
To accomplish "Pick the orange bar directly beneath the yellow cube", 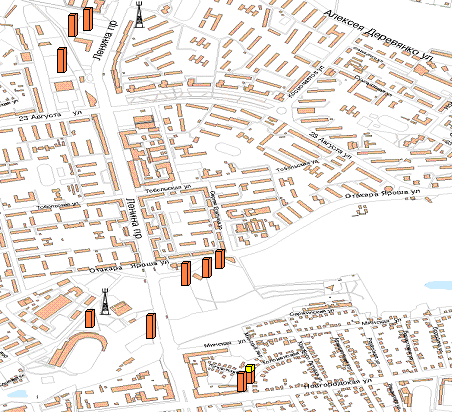I will [x=251, y=377].
